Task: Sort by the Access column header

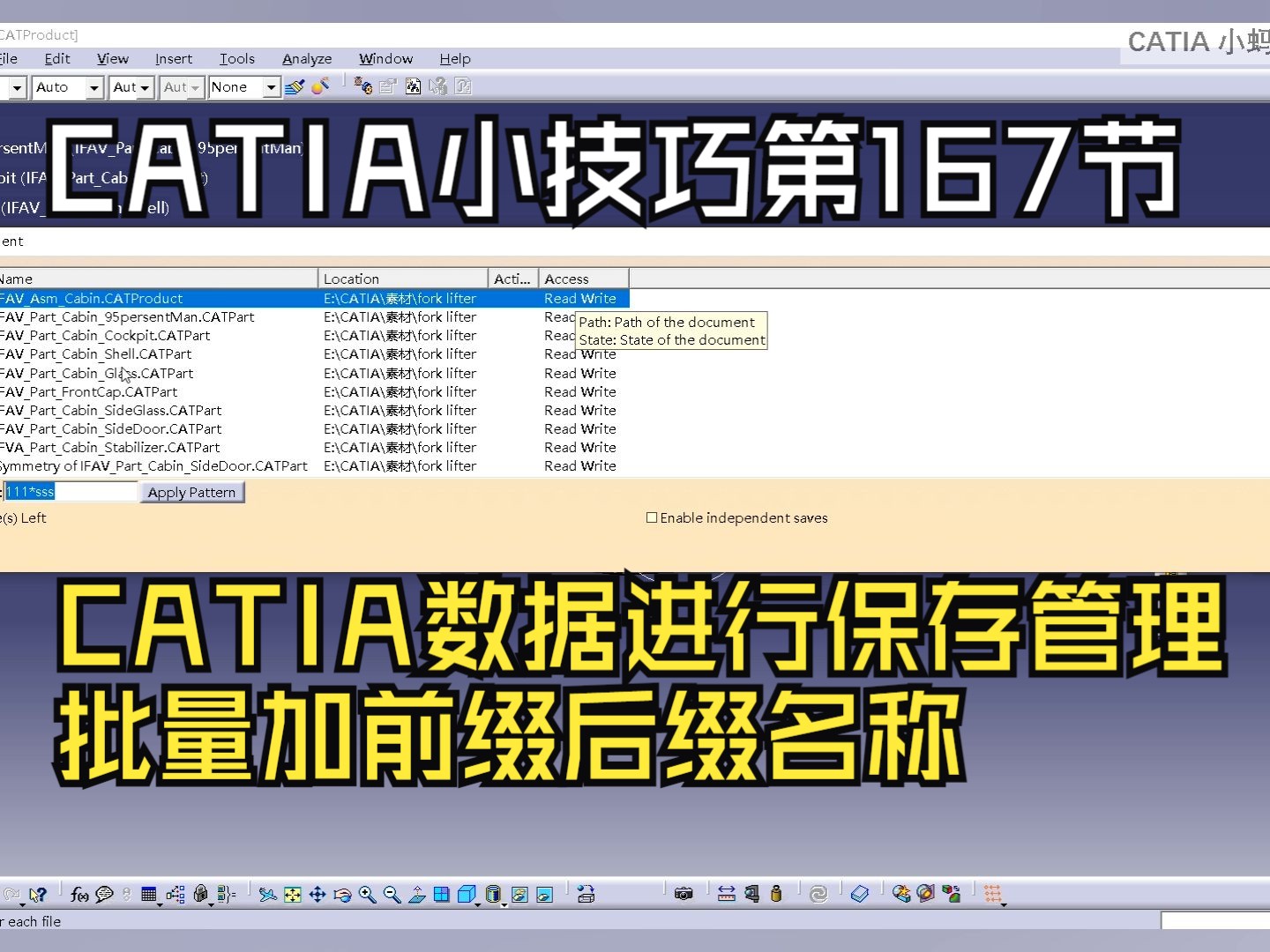Action: 584,279
